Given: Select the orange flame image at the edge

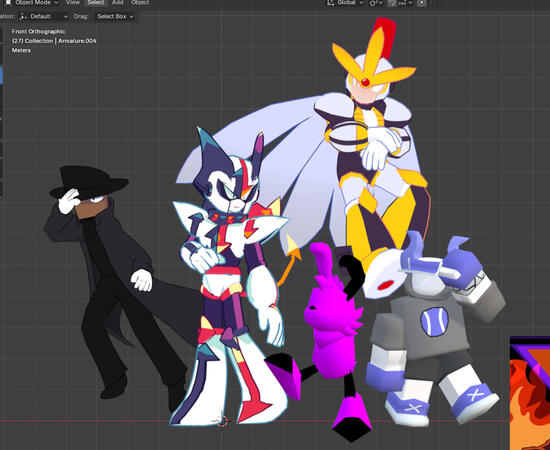Looking at the screenshot, I should [x=530, y=393].
